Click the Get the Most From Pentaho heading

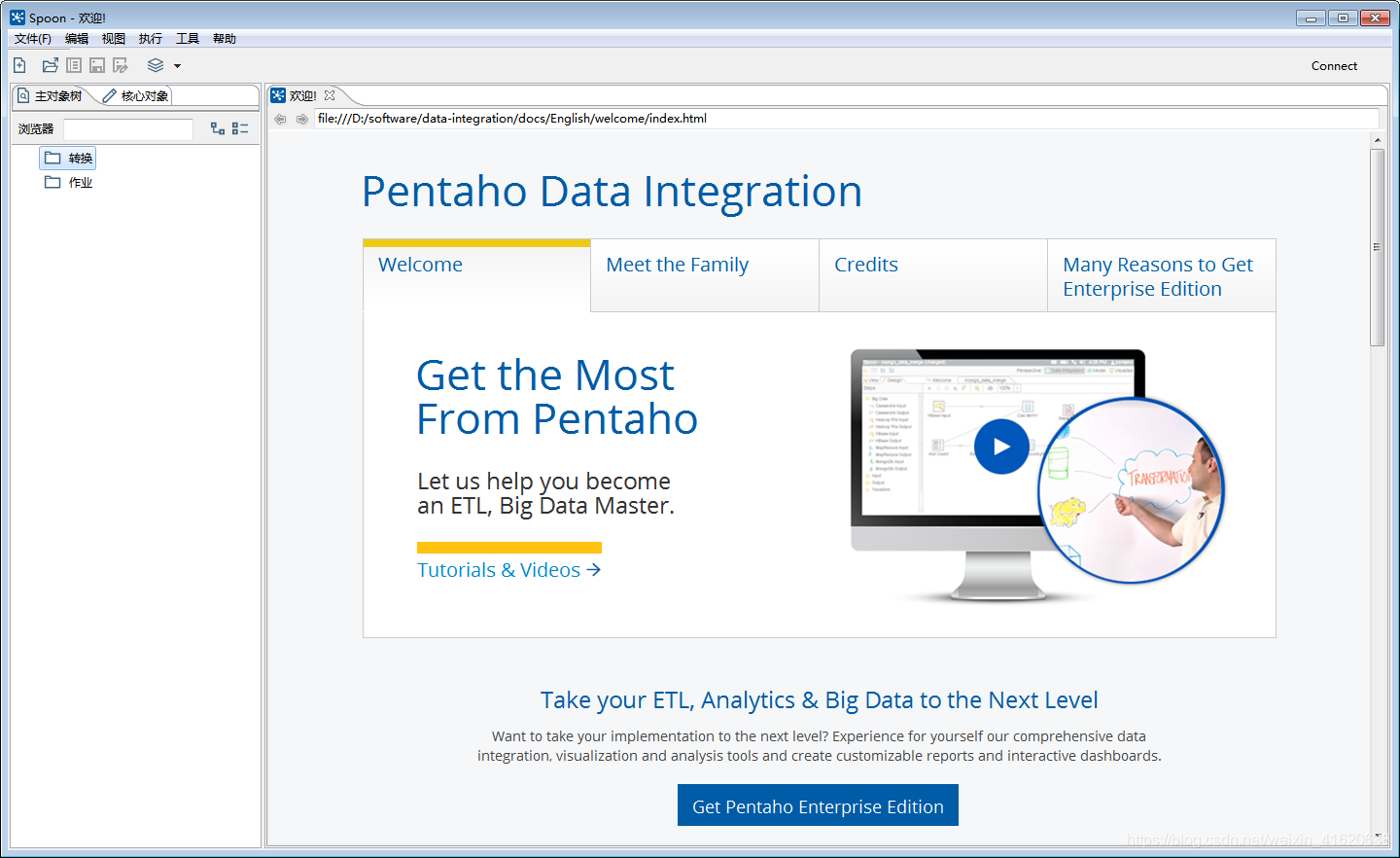click(x=557, y=397)
